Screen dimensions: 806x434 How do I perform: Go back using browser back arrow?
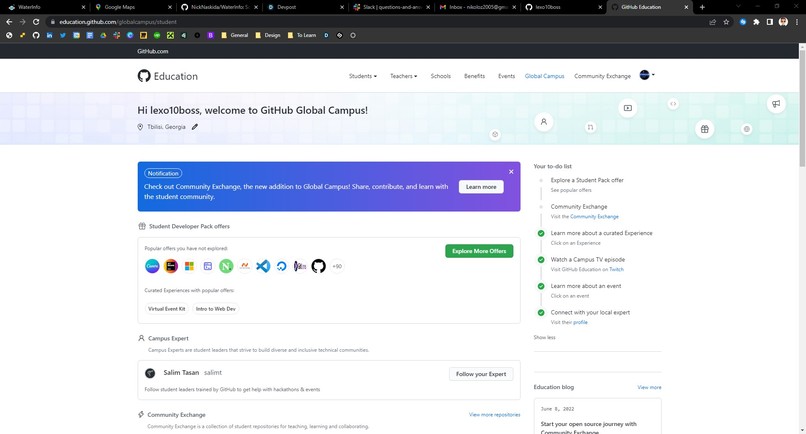9,22
